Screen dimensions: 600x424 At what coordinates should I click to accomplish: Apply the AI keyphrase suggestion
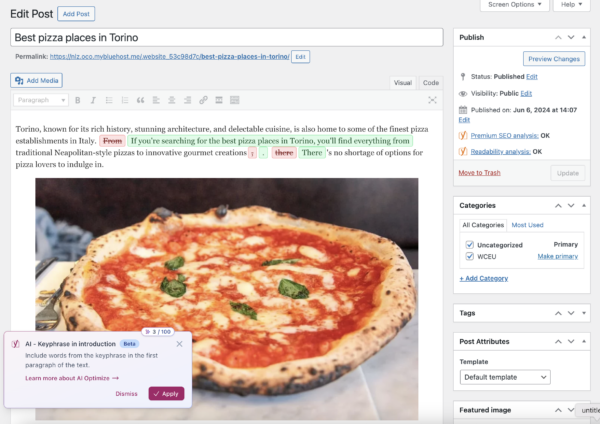click(x=166, y=393)
